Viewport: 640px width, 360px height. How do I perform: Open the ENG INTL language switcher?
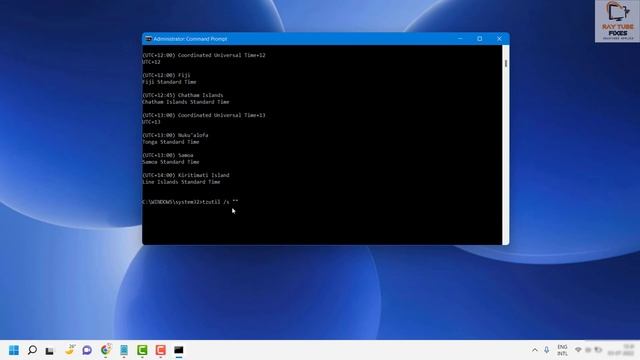pos(562,350)
